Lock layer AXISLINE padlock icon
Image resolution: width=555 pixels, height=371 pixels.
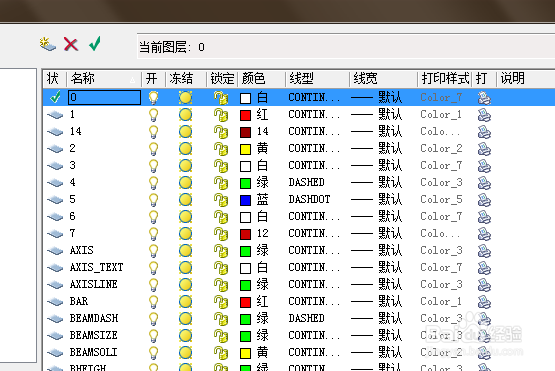tap(221, 285)
